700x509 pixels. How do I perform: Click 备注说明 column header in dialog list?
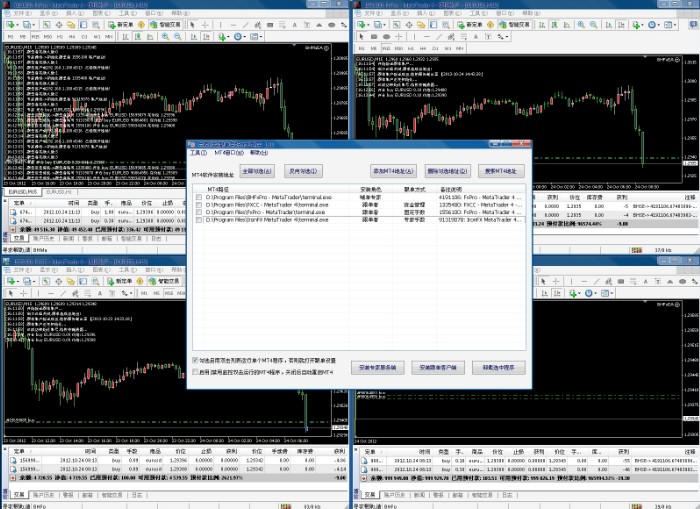451,189
